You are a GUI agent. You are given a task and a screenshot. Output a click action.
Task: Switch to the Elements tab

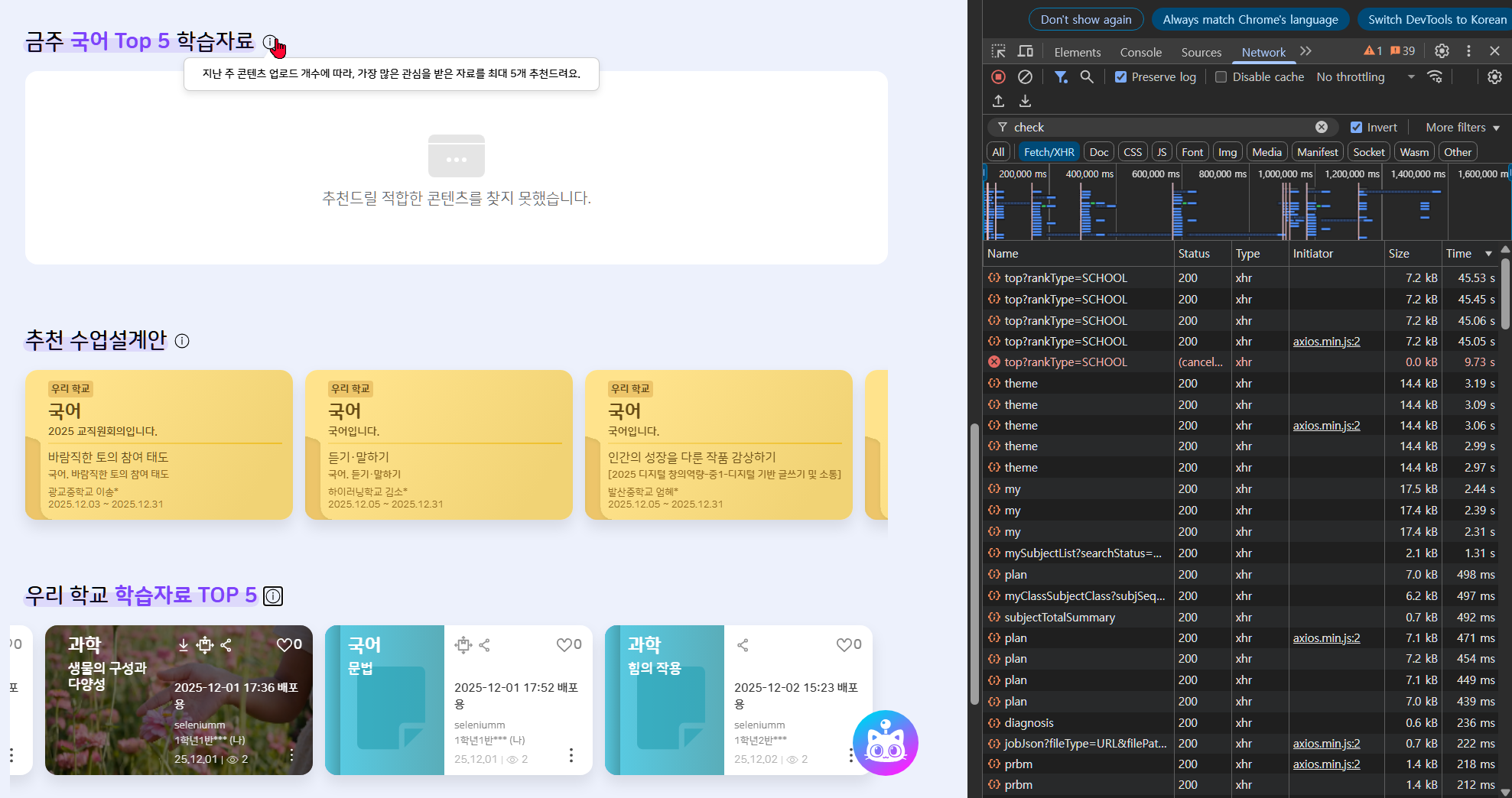pos(1077,52)
